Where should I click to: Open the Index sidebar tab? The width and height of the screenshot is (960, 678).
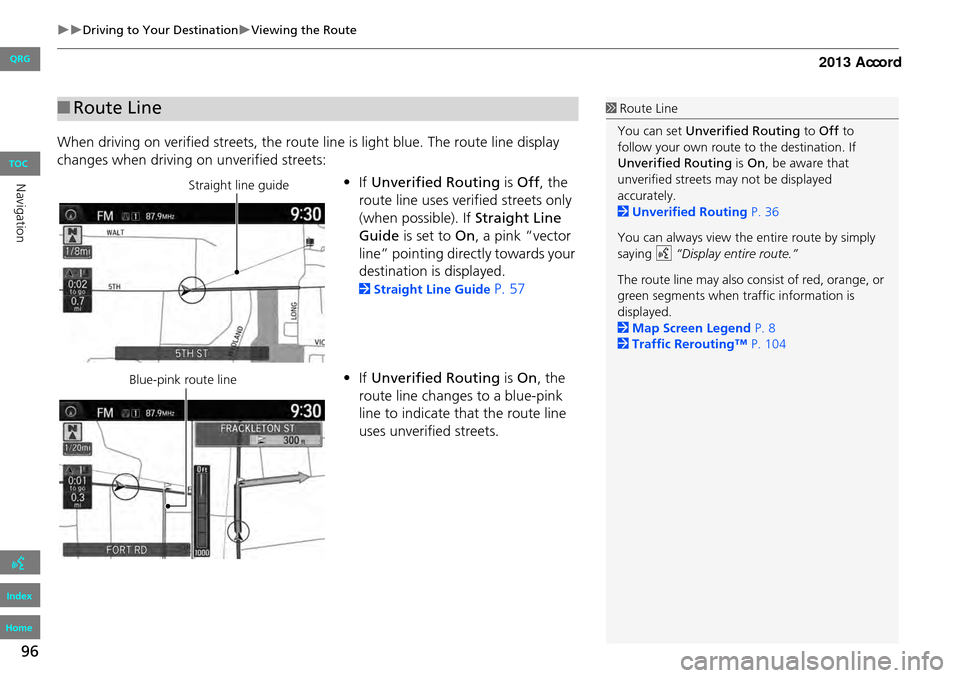point(20,595)
